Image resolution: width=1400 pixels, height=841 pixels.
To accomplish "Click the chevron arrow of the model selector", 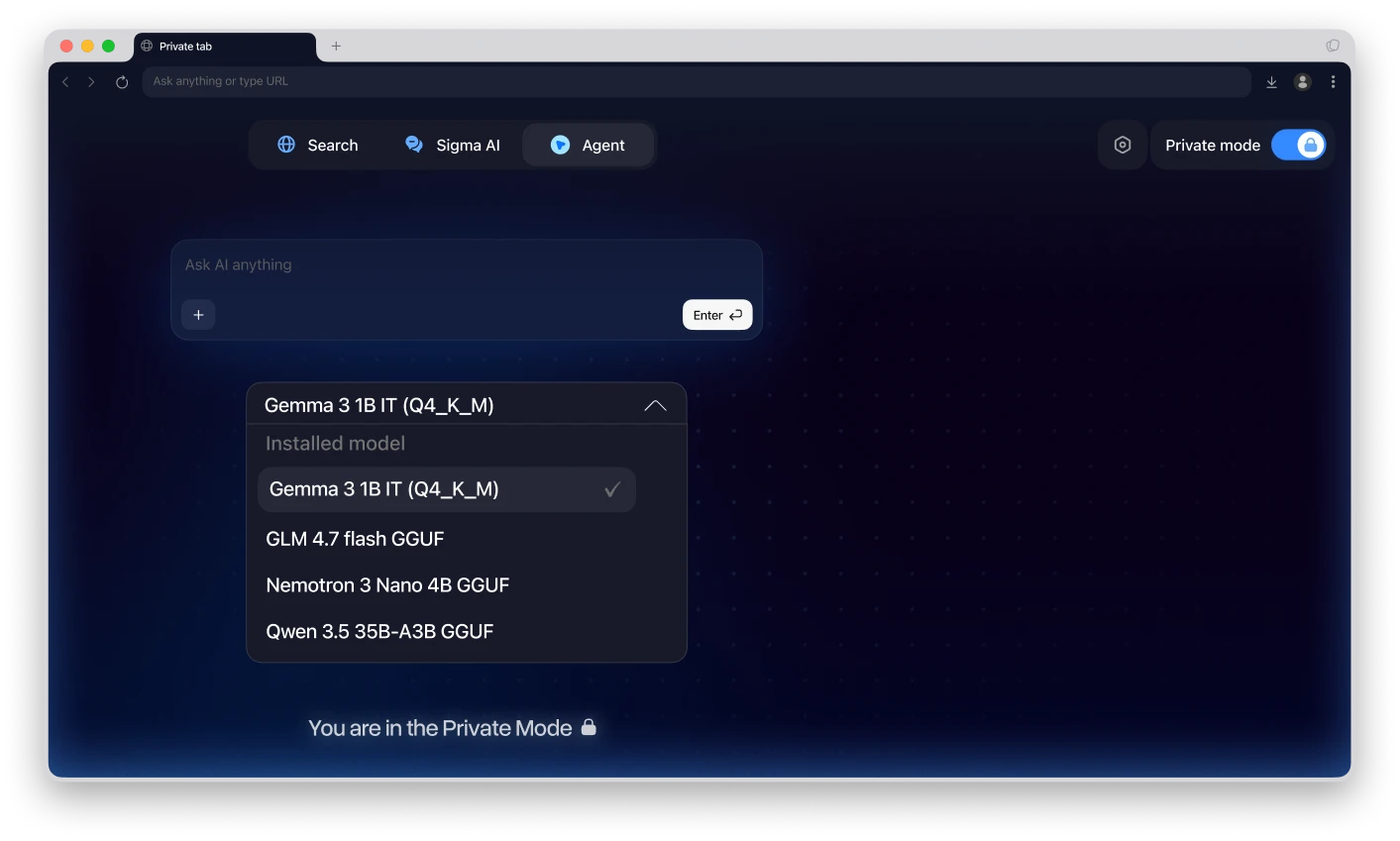I will 655,405.
